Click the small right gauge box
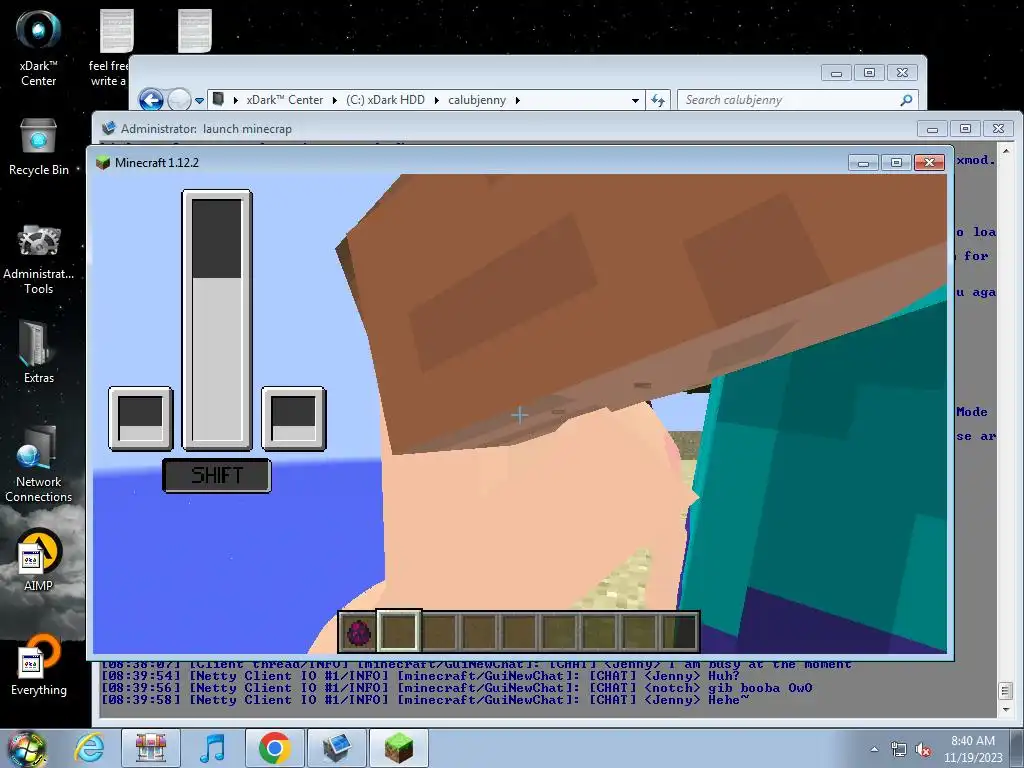The height and width of the screenshot is (768, 1024). tap(293, 419)
